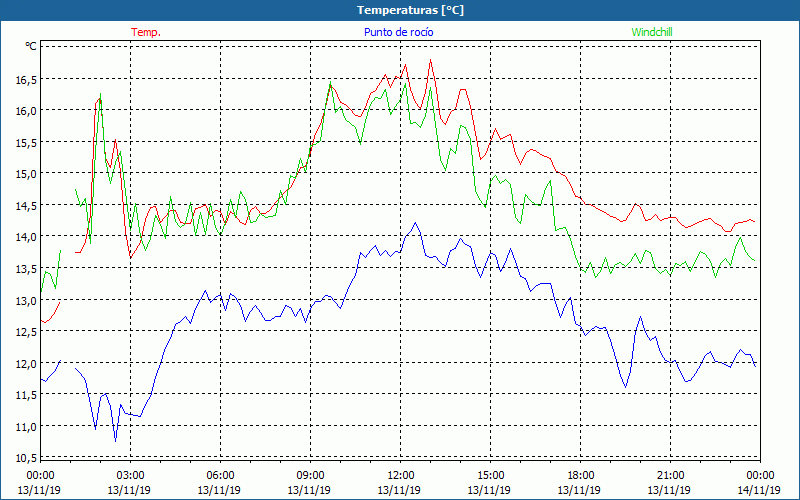This screenshot has height=500, width=800.
Task: Click the '°C' unit label on the y-axis
Action: (x=31, y=46)
